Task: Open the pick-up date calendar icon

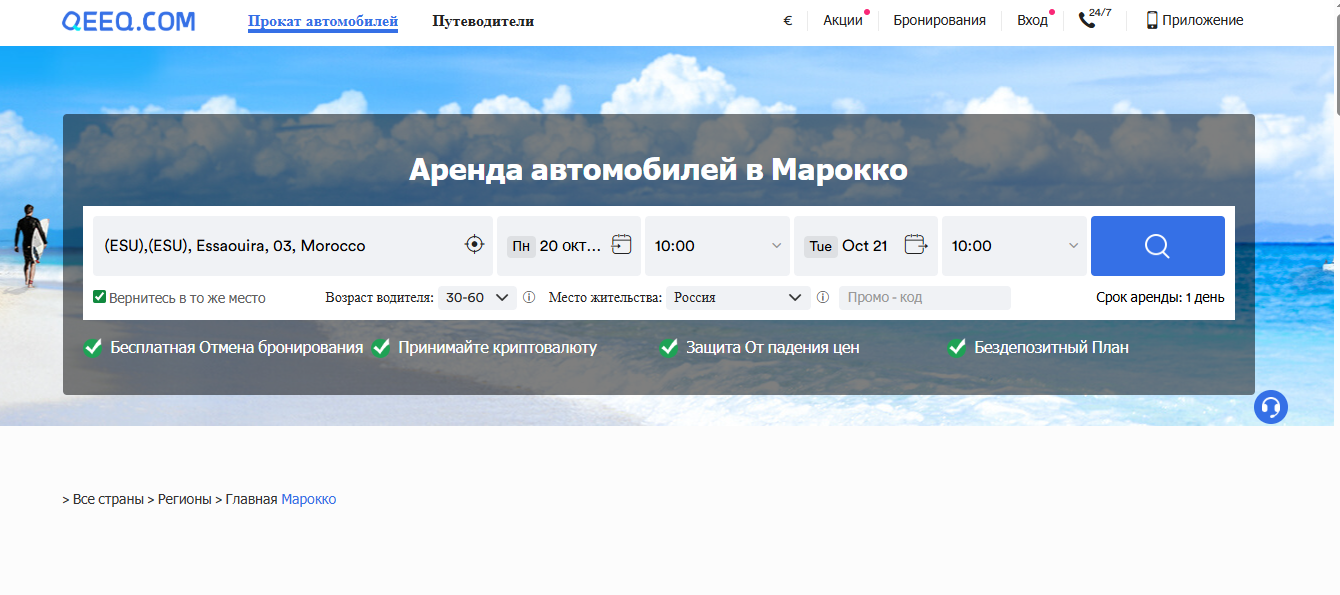Action: click(x=622, y=244)
